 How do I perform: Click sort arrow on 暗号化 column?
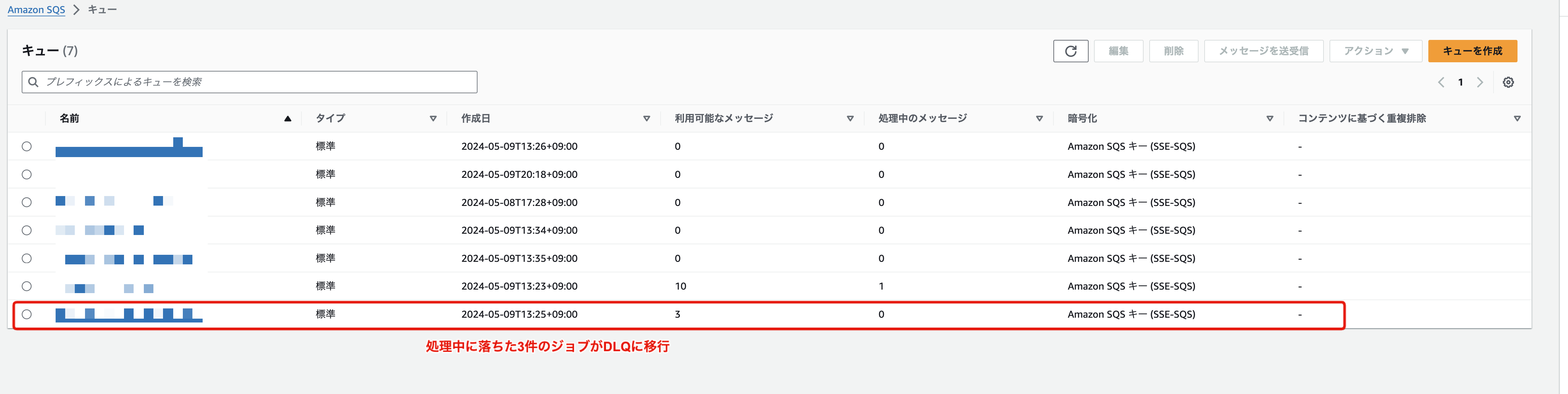pos(1269,119)
